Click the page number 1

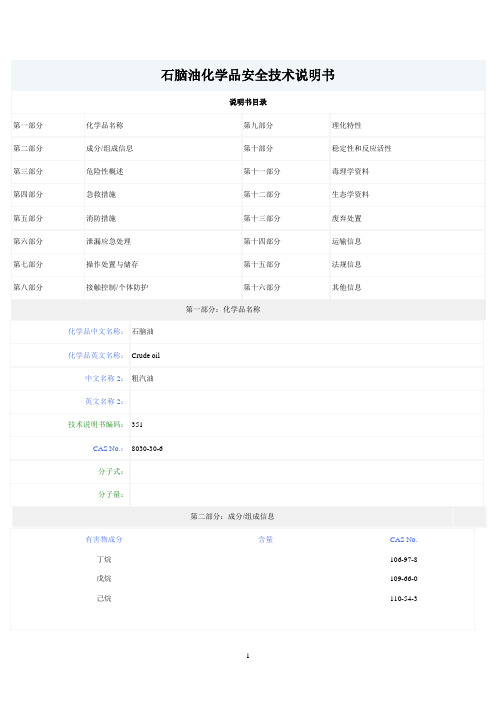[248, 656]
